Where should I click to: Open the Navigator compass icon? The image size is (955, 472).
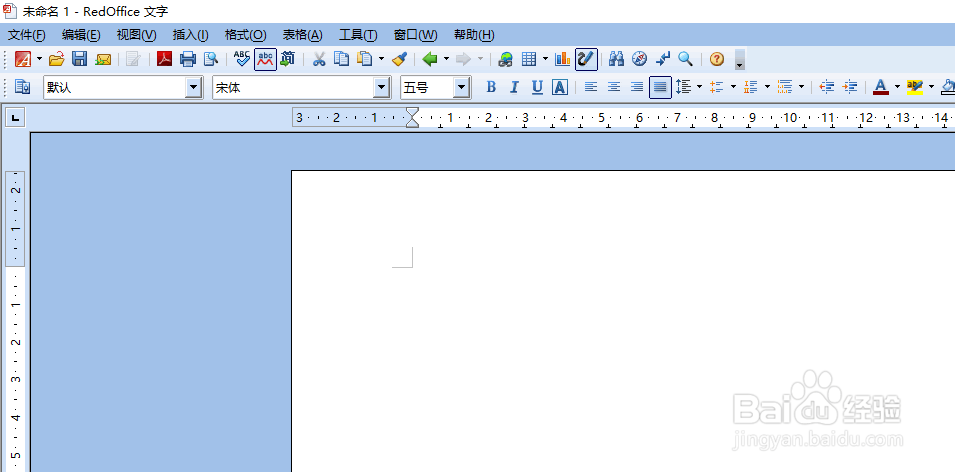pos(640,59)
